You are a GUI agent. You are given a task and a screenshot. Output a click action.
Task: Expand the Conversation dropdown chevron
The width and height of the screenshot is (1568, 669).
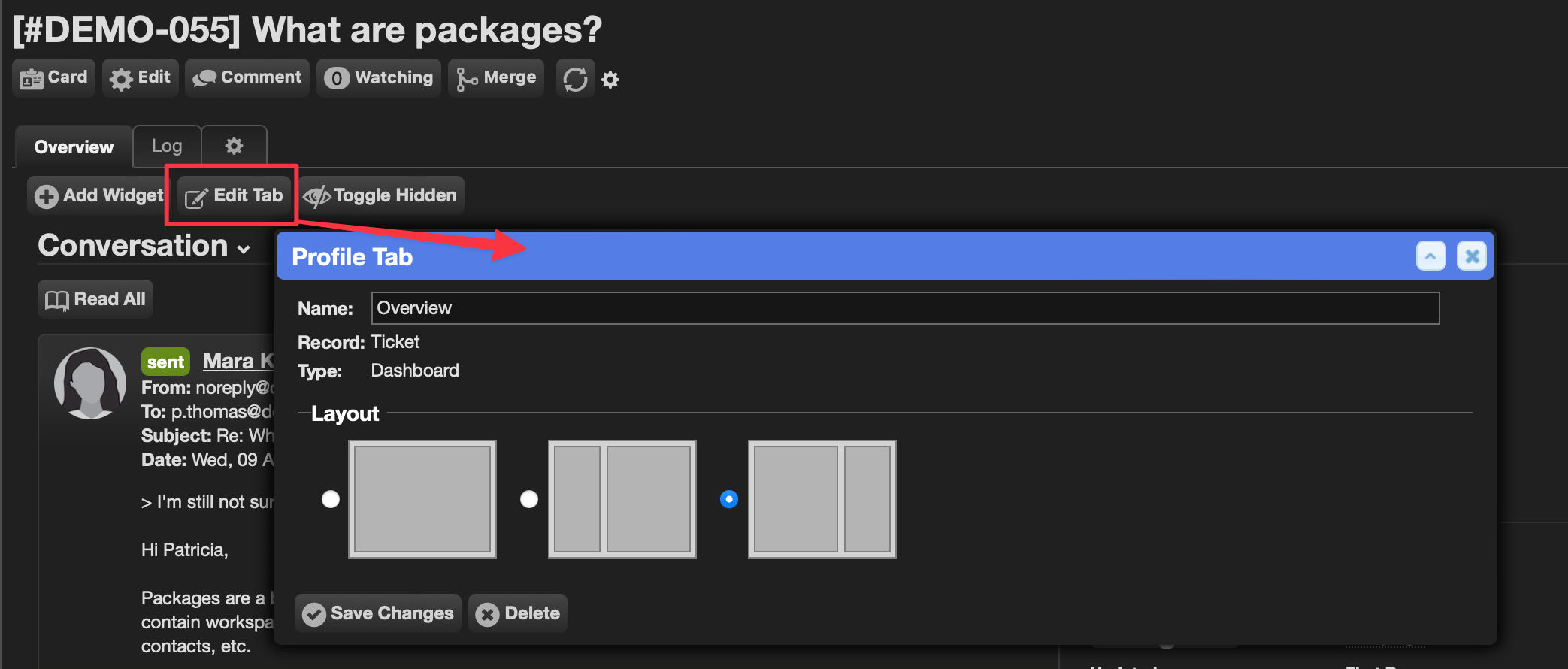(x=244, y=249)
